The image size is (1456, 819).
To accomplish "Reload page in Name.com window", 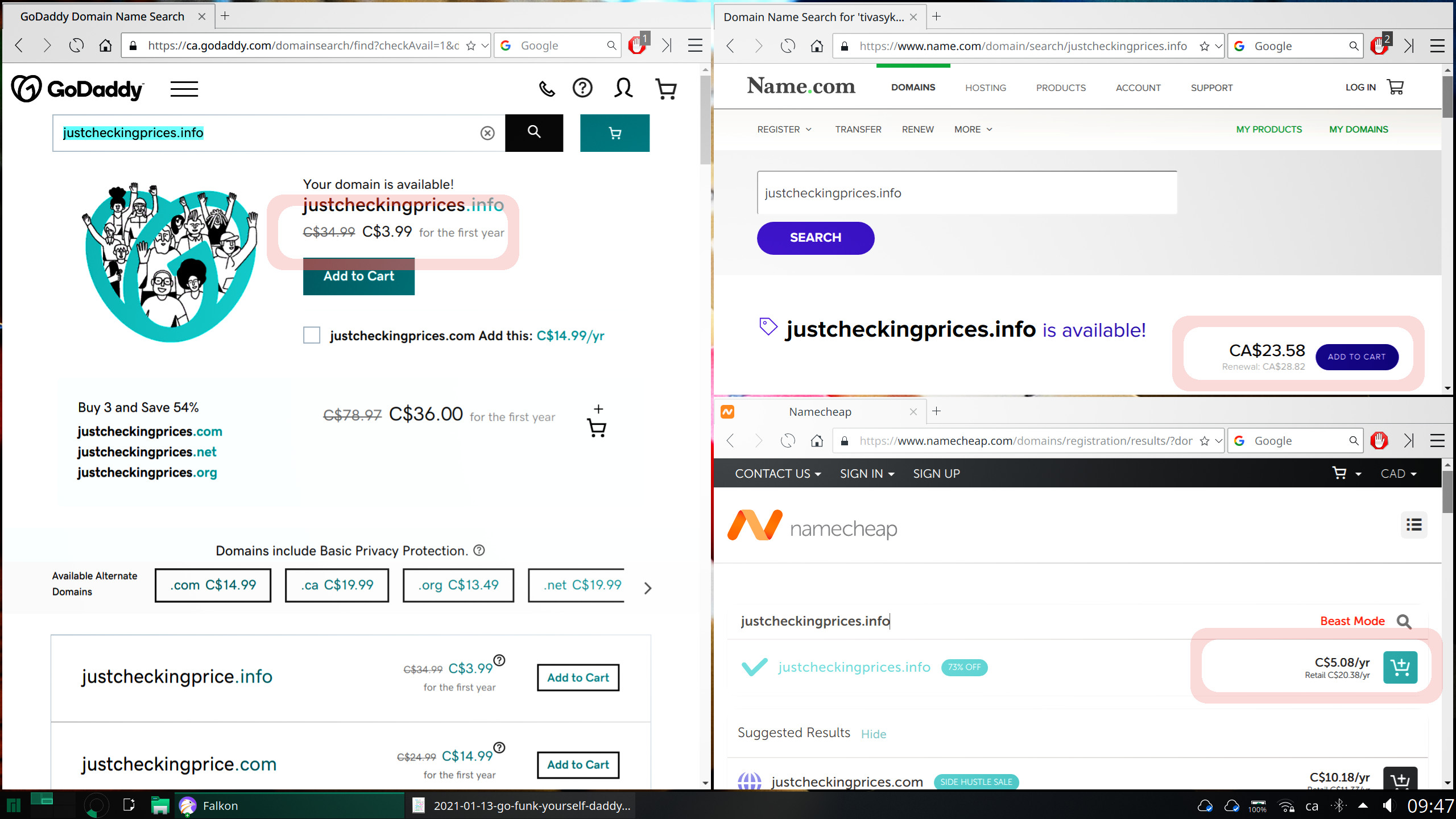I will pos(788,46).
